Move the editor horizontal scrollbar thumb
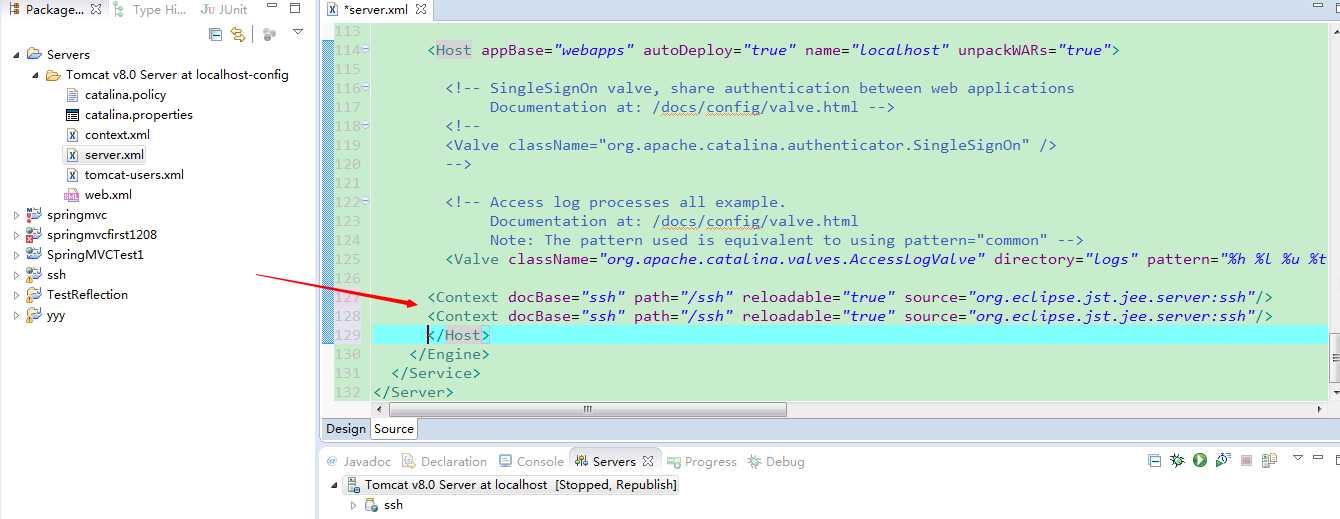1340x519 pixels. click(587, 410)
